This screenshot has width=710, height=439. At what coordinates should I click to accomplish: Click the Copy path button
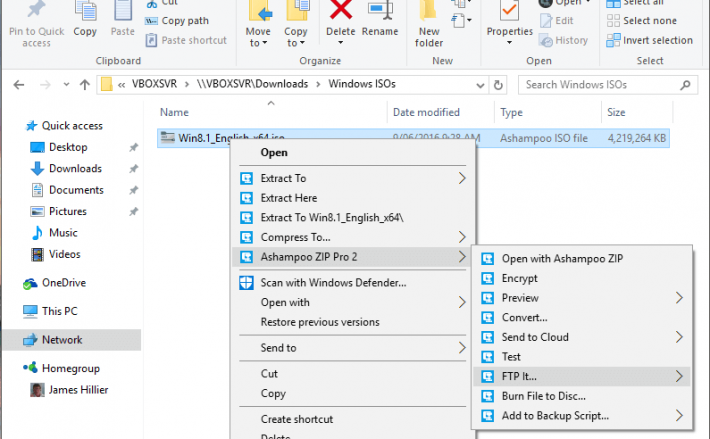(x=177, y=21)
